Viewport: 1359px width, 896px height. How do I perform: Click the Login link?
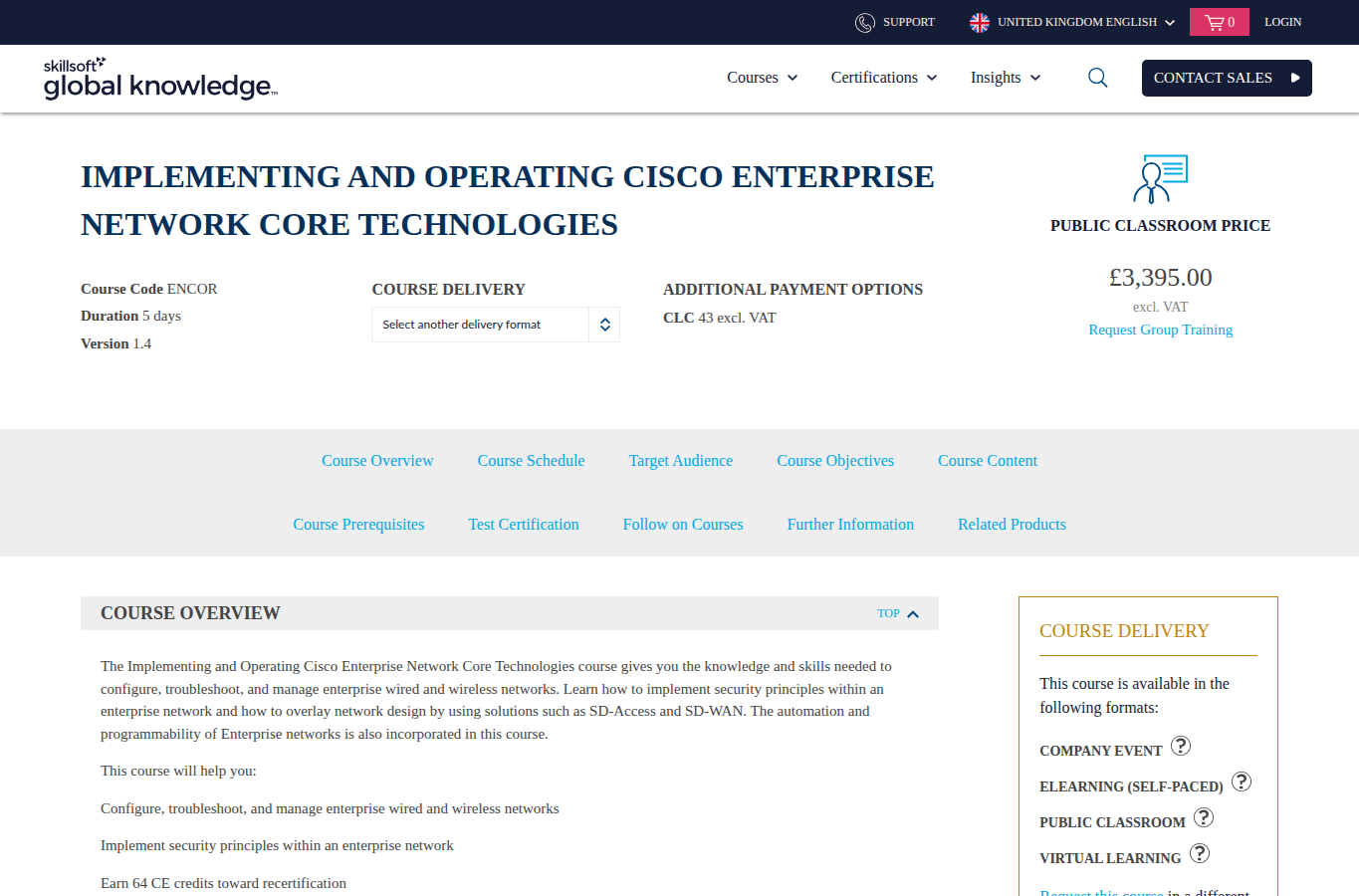[1282, 22]
